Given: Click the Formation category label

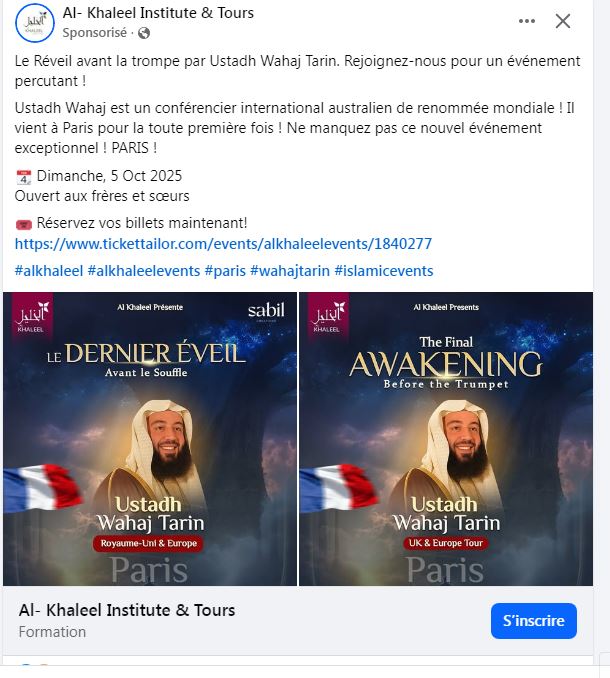Looking at the screenshot, I should [x=52, y=632].
